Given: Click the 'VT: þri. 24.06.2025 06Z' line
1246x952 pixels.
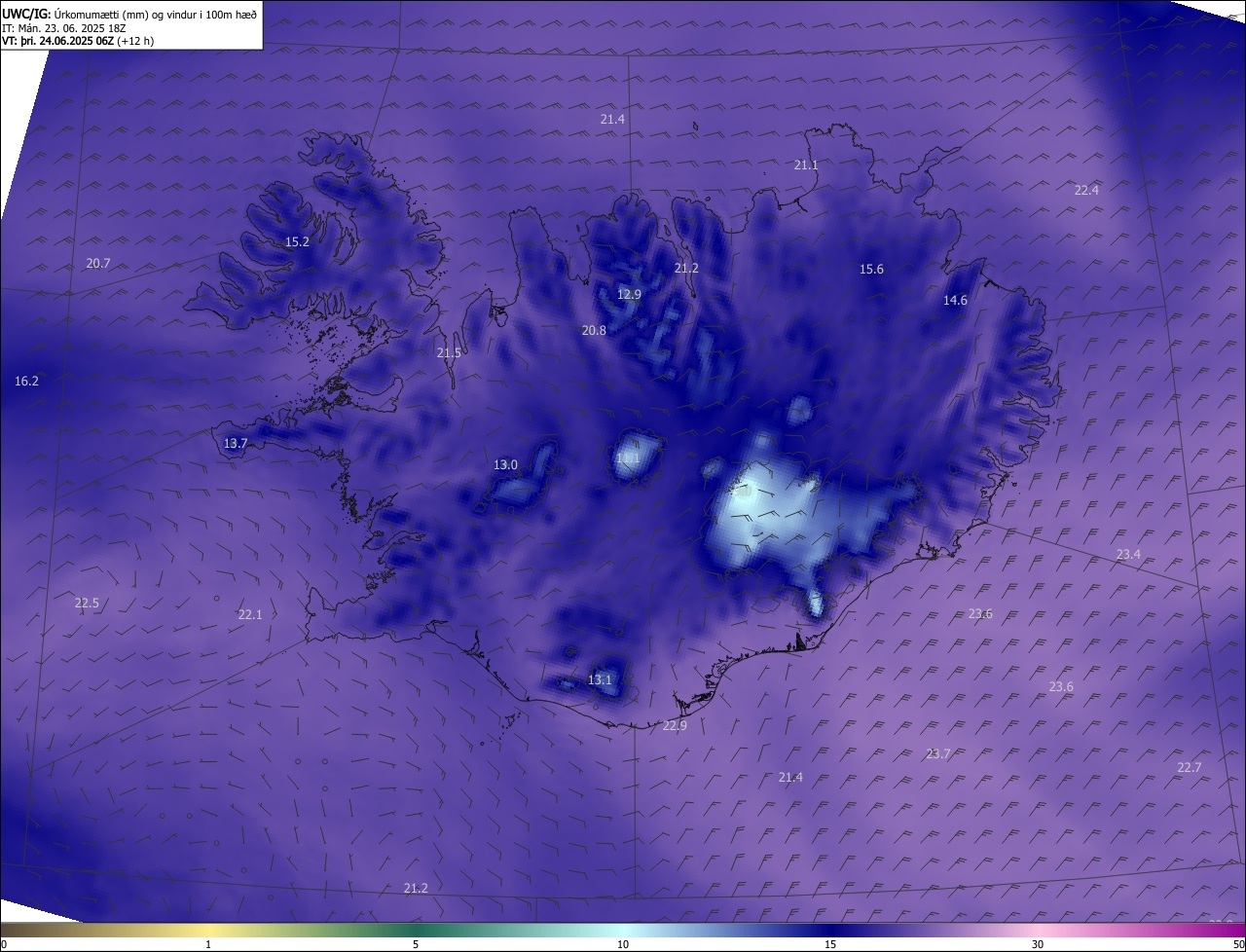Looking at the screenshot, I should click(x=78, y=41).
